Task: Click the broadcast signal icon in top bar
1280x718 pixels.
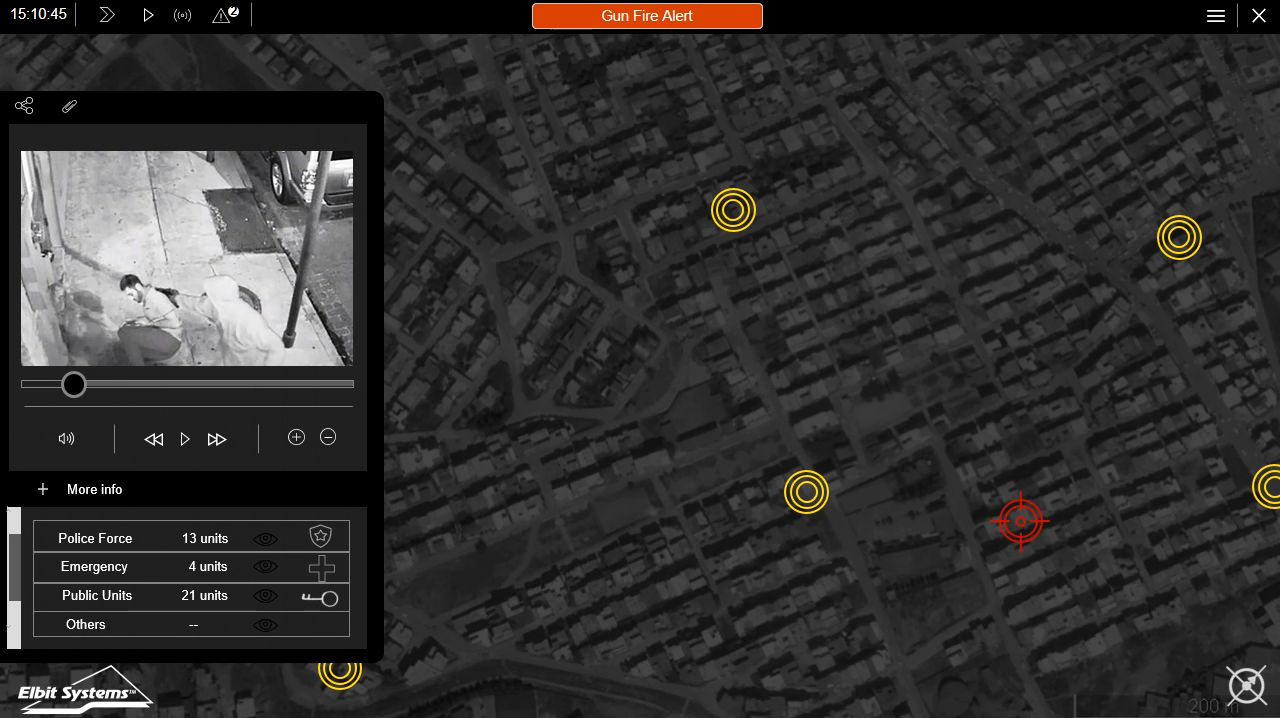Action: (x=182, y=15)
